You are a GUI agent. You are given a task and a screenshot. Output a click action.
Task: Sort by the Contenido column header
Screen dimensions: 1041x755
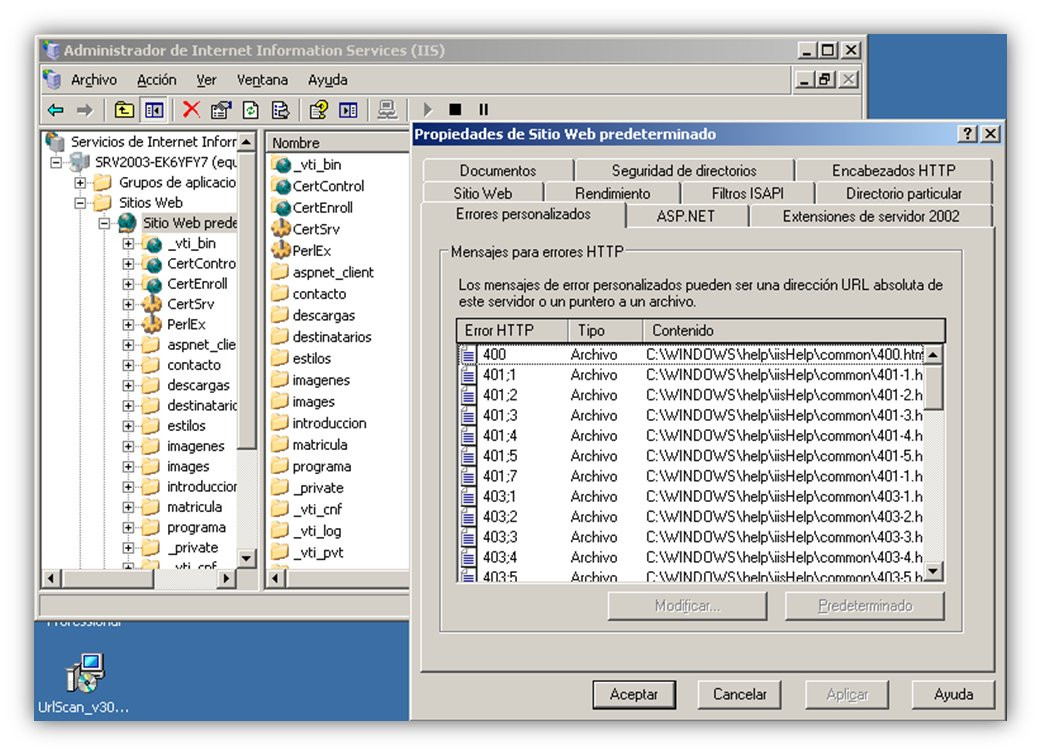coord(793,331)
